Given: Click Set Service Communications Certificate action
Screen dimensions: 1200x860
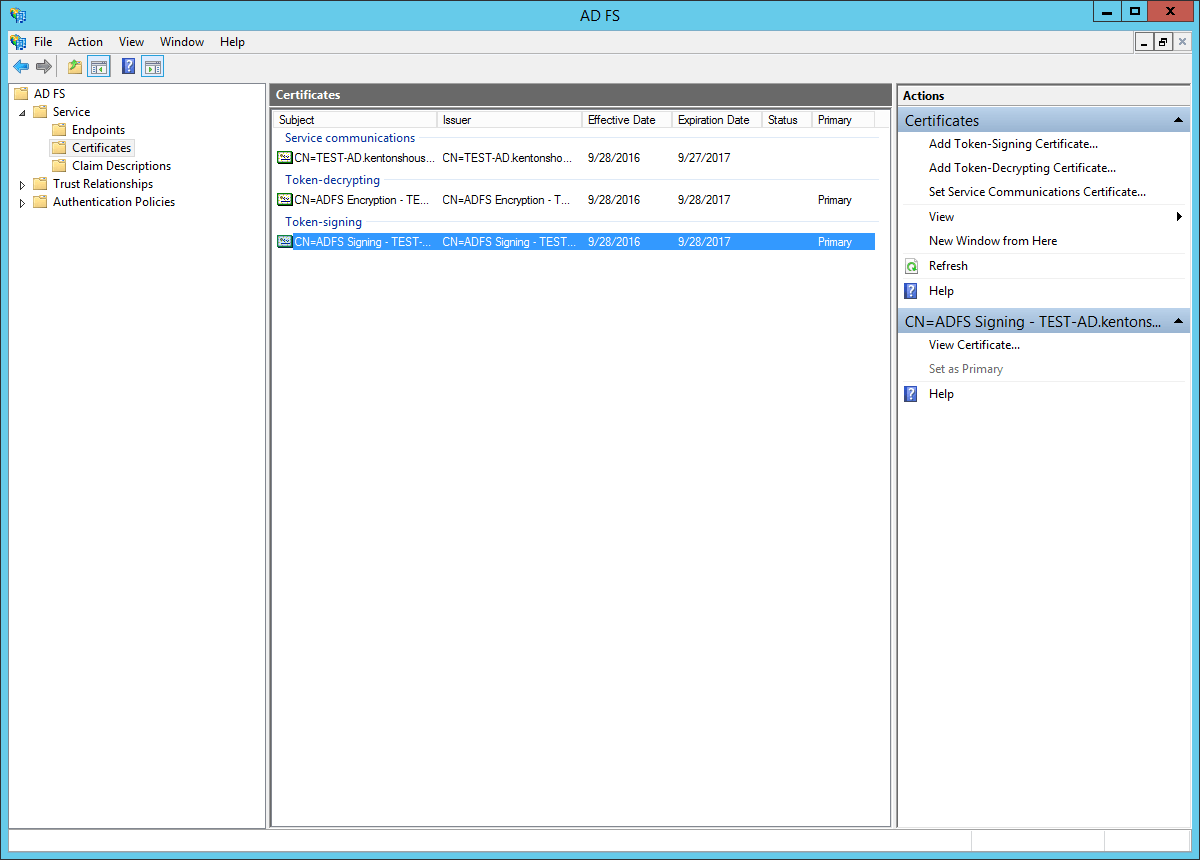Looking at the screenshot, I should point(1037,192).
